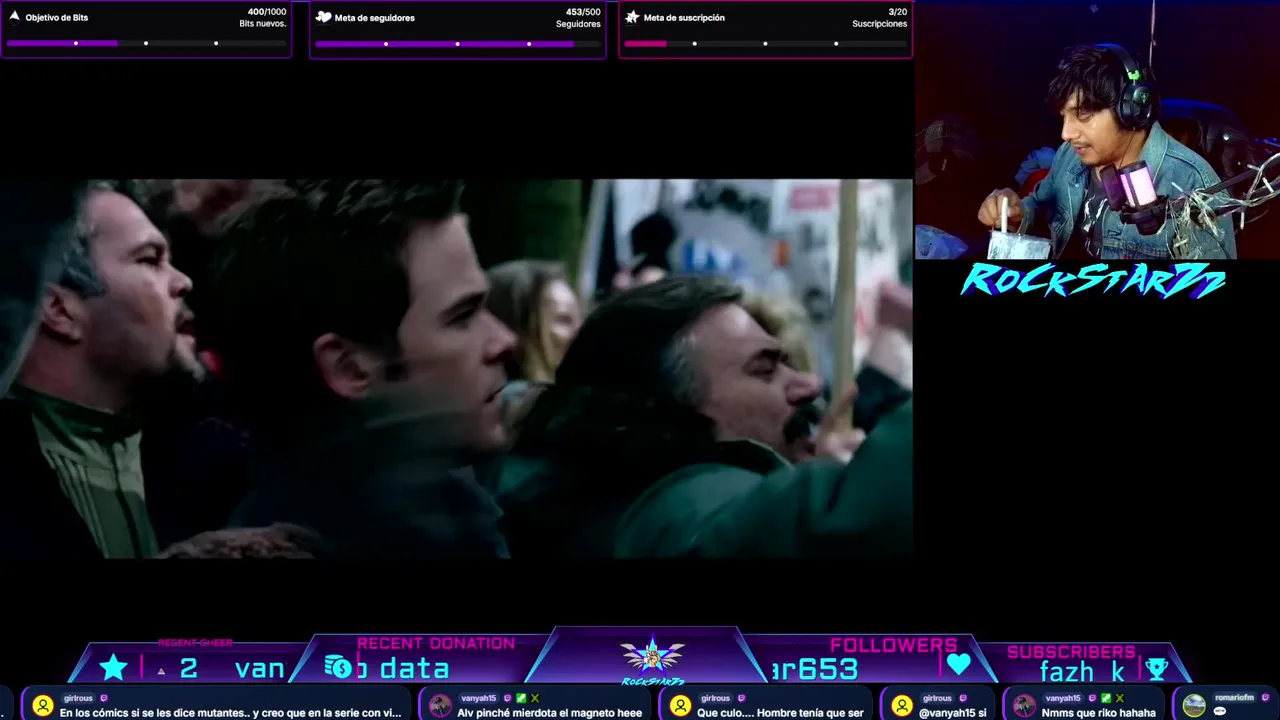Click the 'ar653' follower name
This screenshot has width=1280, height=720.
coord(814,669)
